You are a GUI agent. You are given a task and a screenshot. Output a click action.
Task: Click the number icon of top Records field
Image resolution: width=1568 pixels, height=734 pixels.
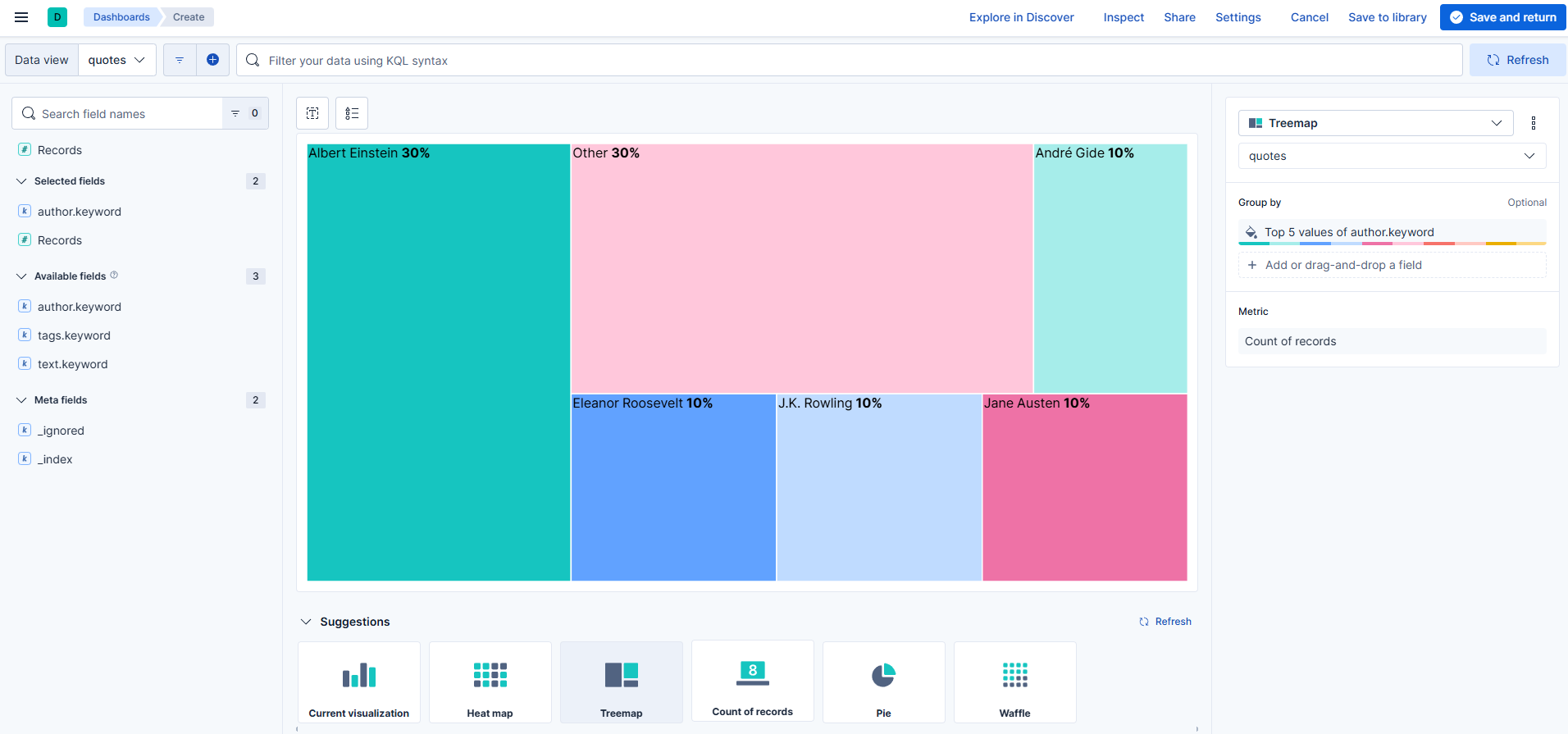click(25, 149)
